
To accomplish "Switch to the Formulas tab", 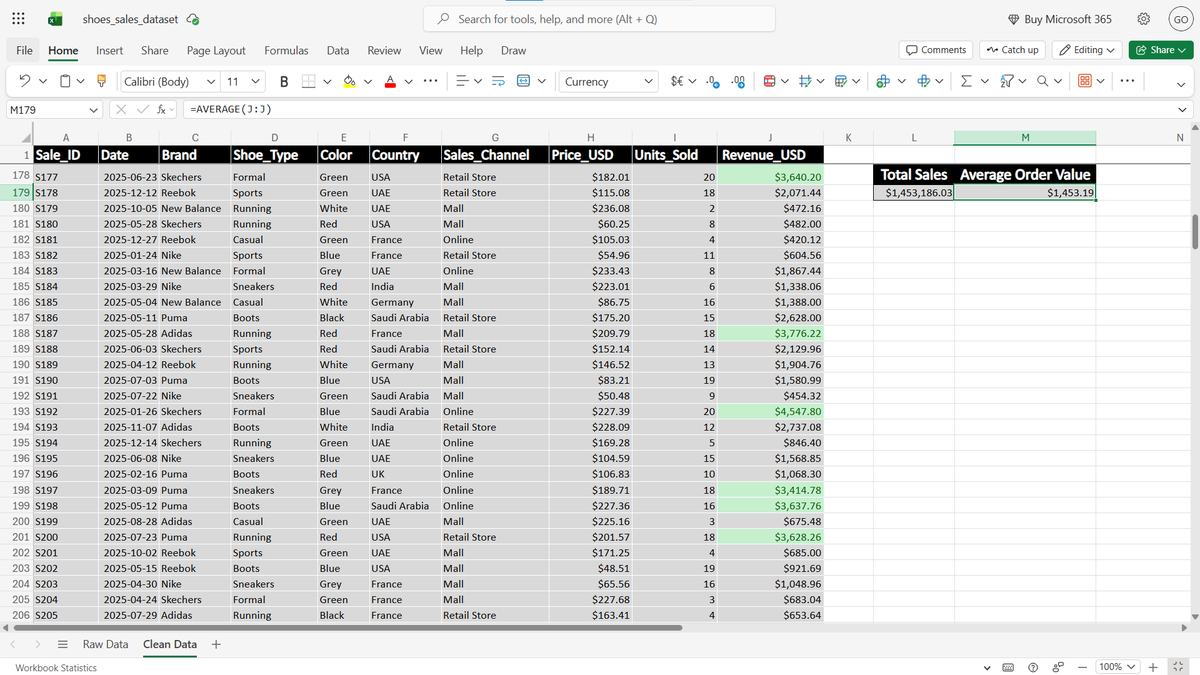I will [x=286, y=50].
